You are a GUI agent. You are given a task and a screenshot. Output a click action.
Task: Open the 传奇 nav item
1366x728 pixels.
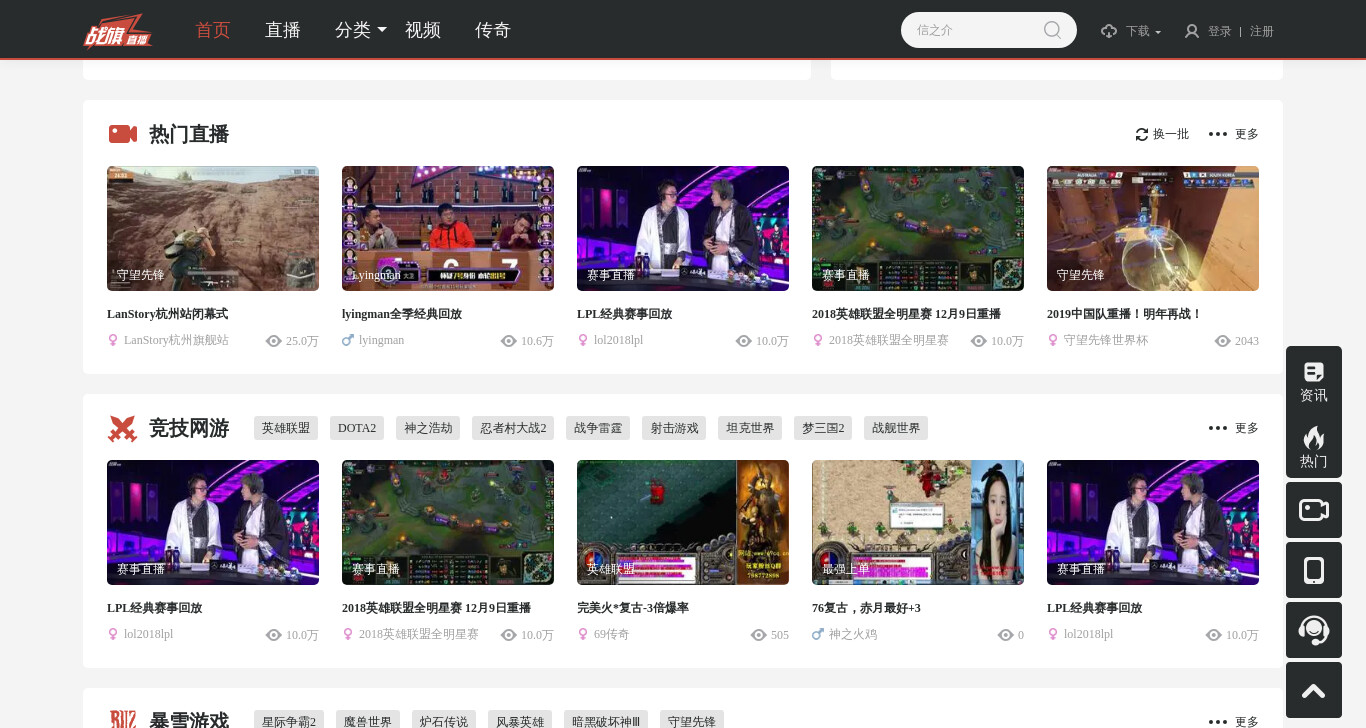493,30
